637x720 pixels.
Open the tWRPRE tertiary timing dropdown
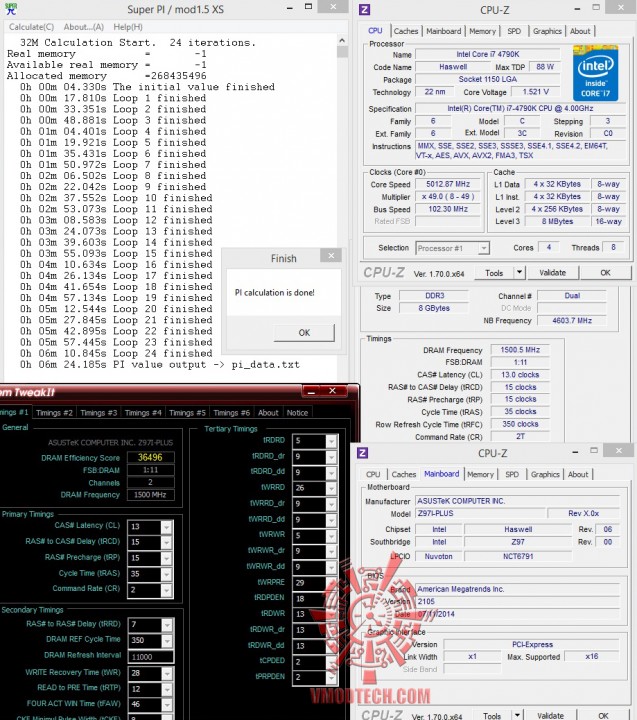[331, 583]
